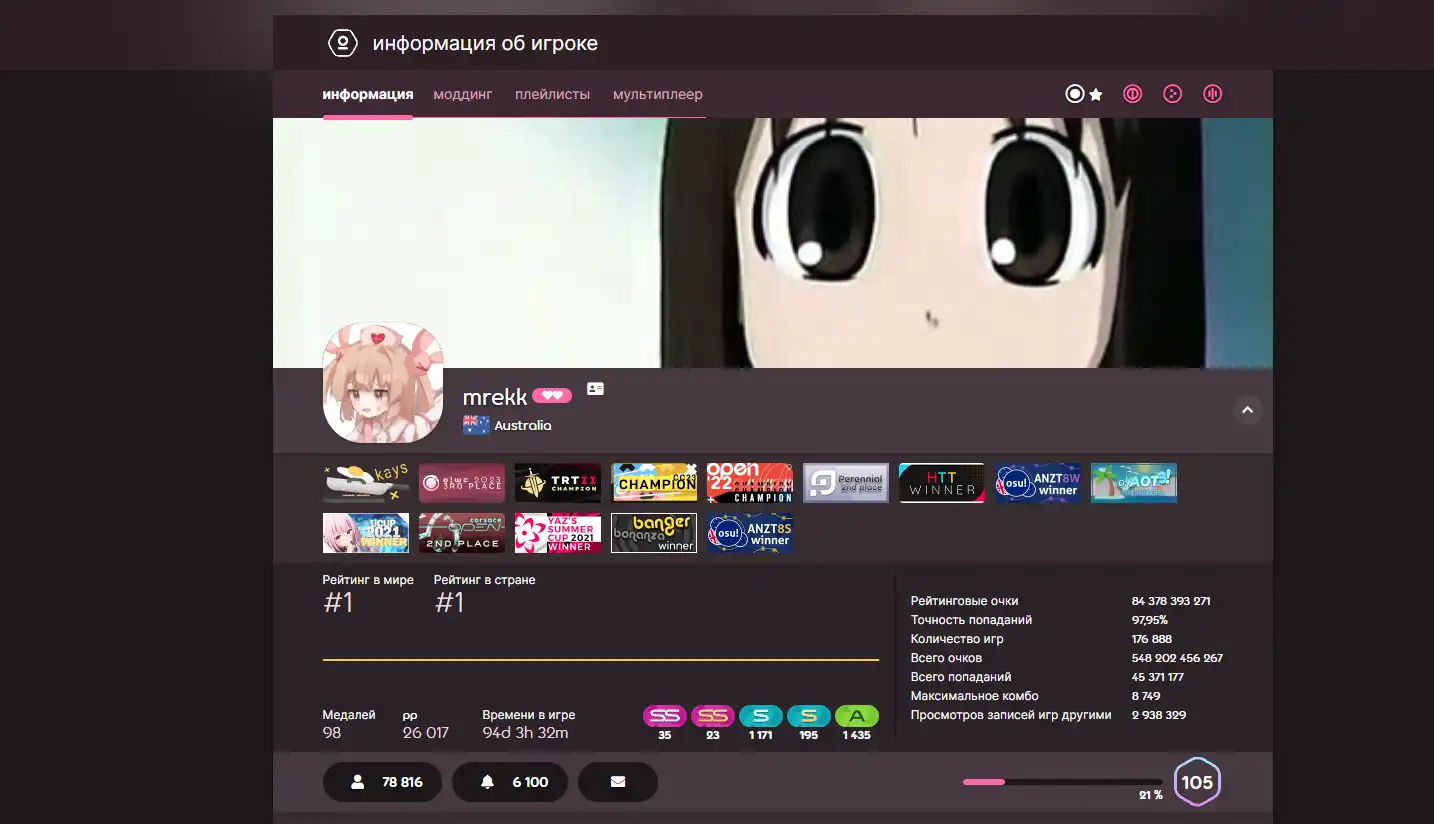This screenshot has height=824, width=1434.
Task: Open the profile card icon beside mrekk
Action: pyautogui.click(x=595, y=389)
